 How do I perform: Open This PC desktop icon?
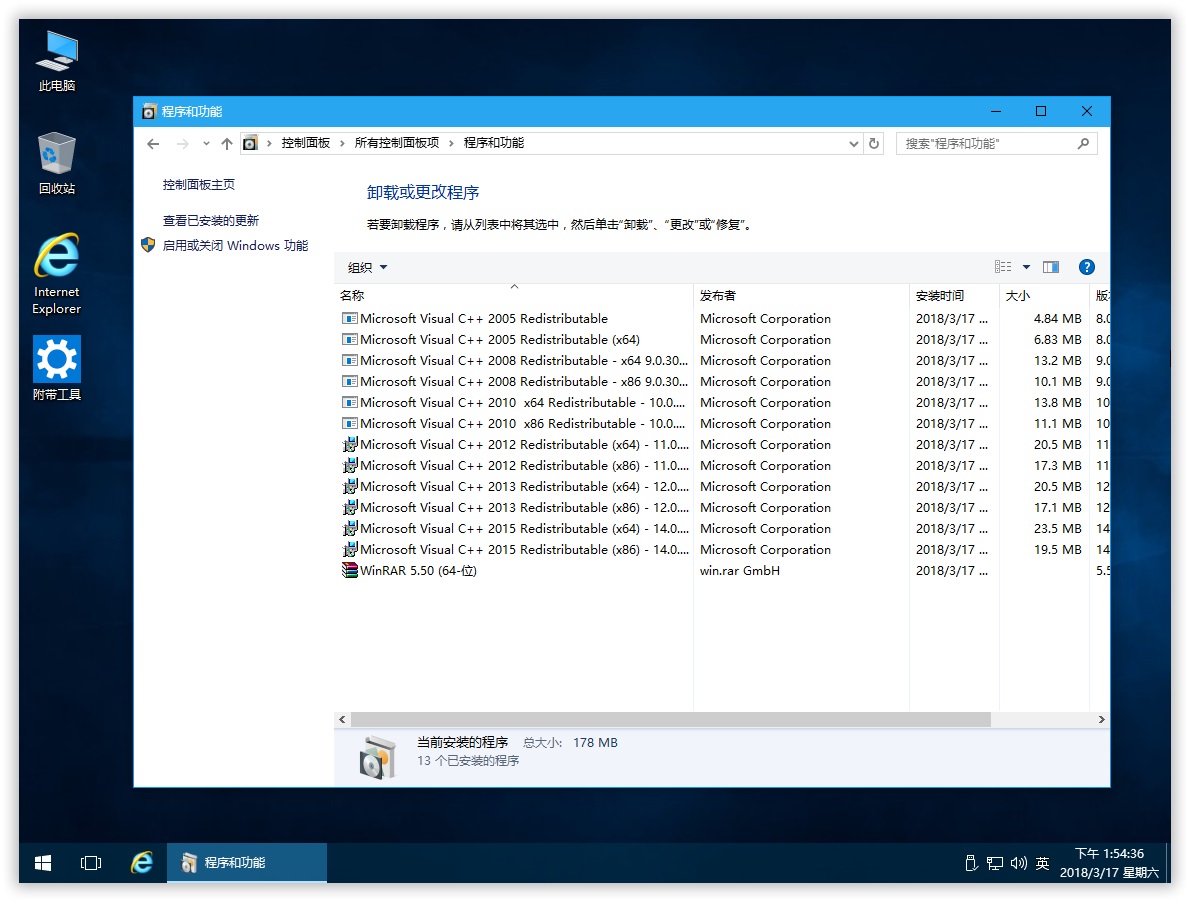coord(57,61)
